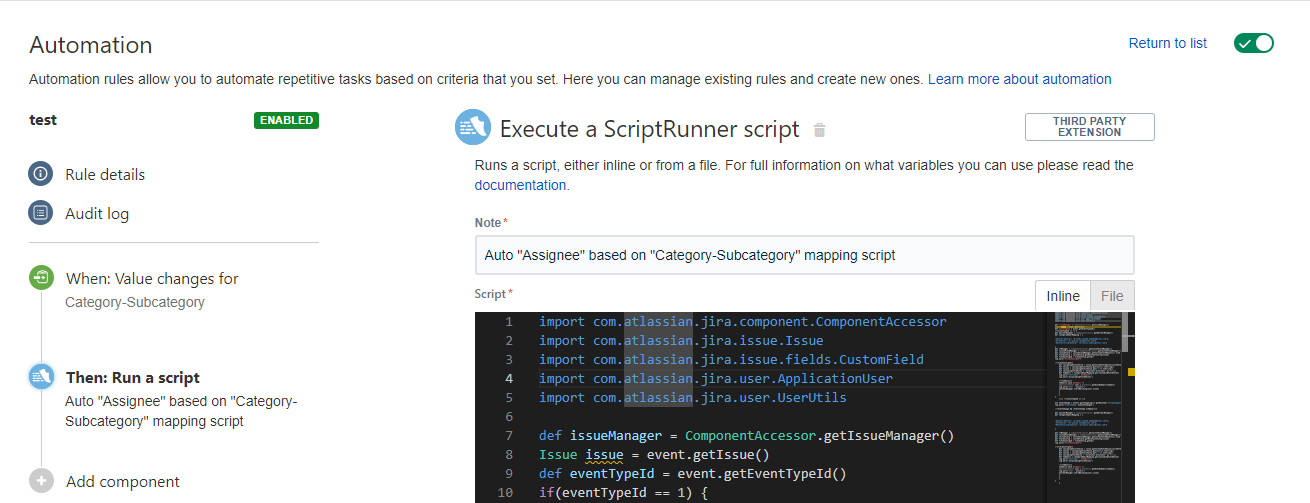This screenshot has height=503, width=1310.
Task: Click line 7 issueManager definition
Action: [746, 435]
